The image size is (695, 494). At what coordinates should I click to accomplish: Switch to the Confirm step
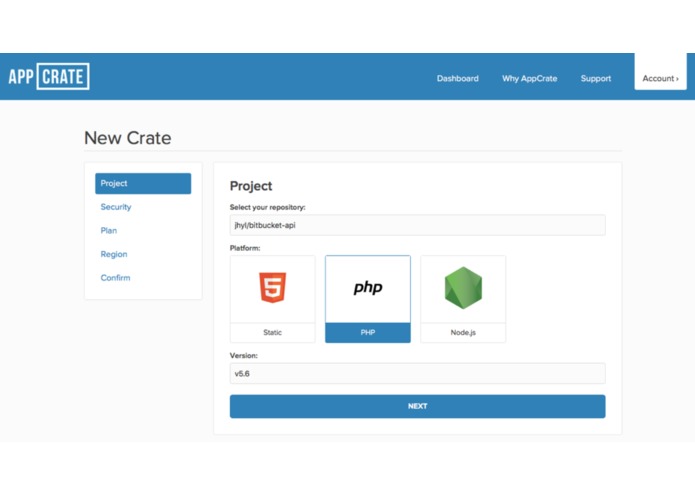coord(115,278)
